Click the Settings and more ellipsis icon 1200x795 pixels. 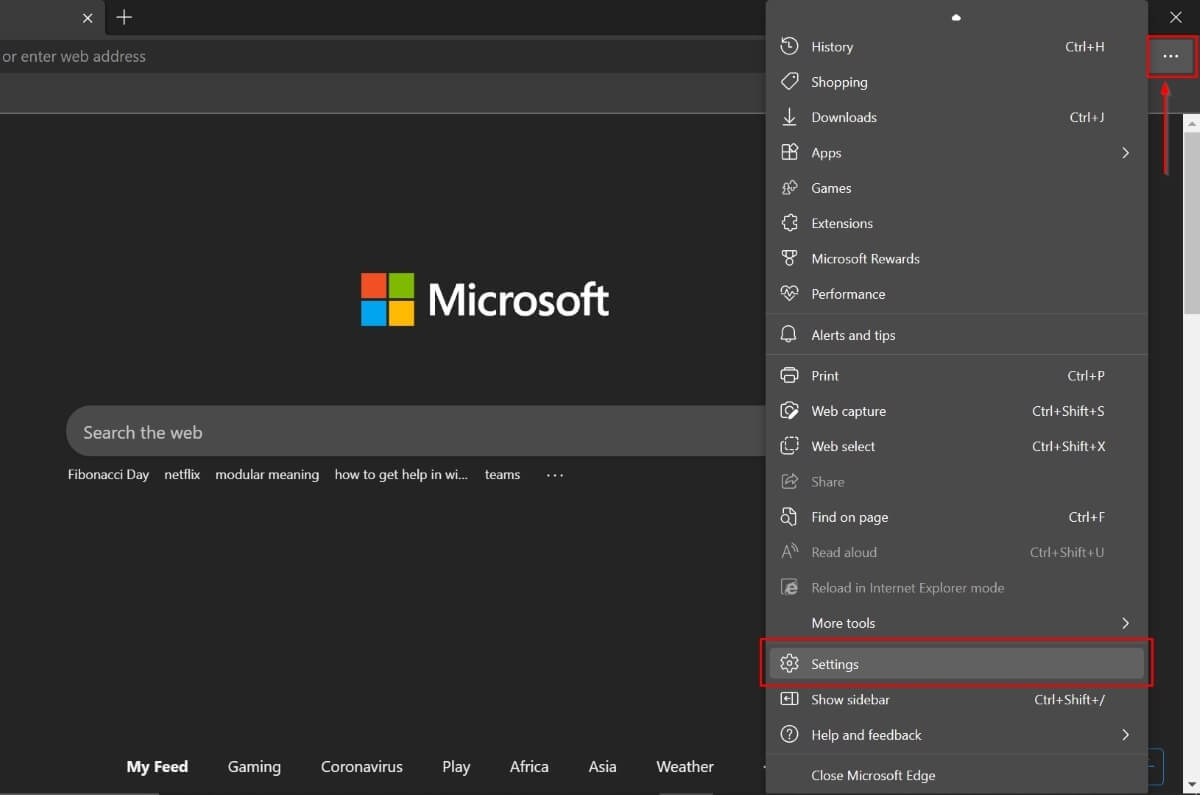coord(1170,56)
